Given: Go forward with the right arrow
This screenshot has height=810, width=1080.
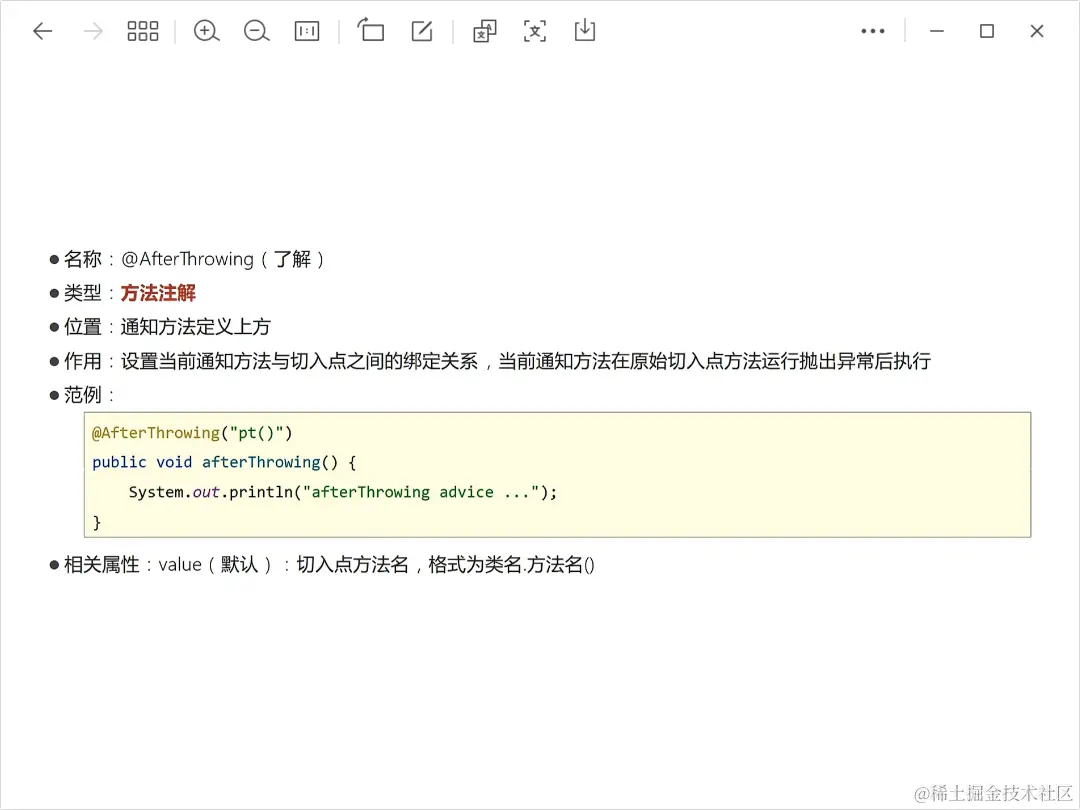Looking at the screenshot, I should [93, 31].
